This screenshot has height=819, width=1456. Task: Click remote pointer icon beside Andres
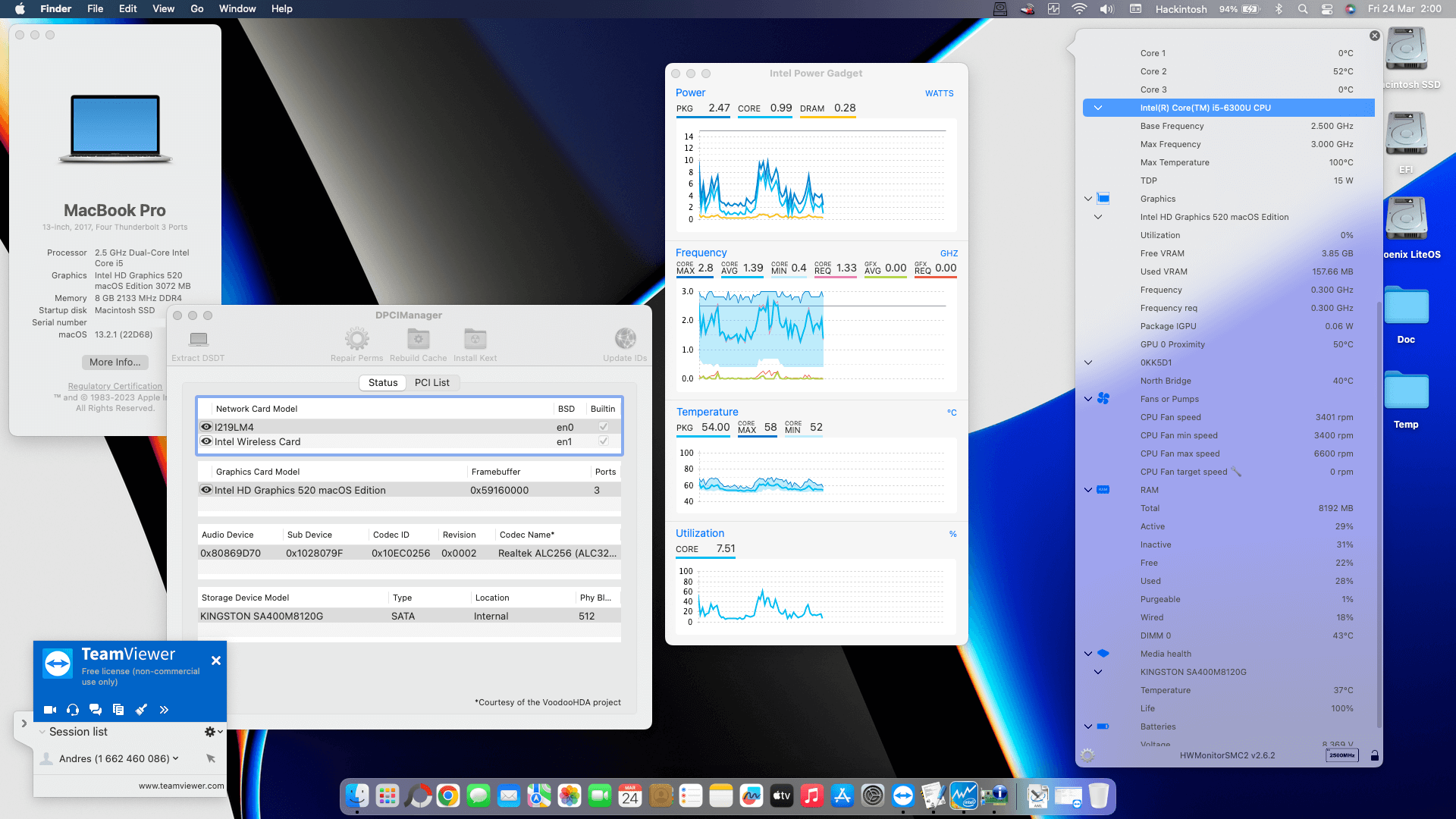click(x=211, y=758)
